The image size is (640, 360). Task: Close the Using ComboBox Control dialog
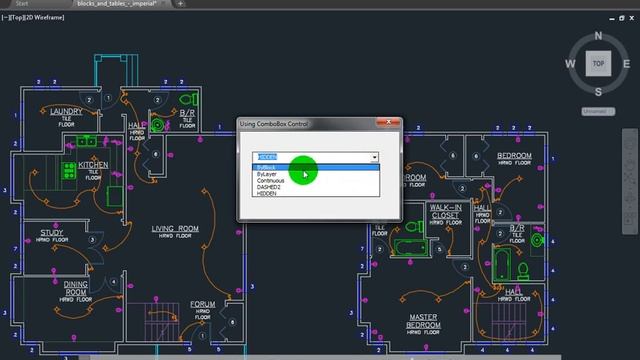[x=388, y=122]
